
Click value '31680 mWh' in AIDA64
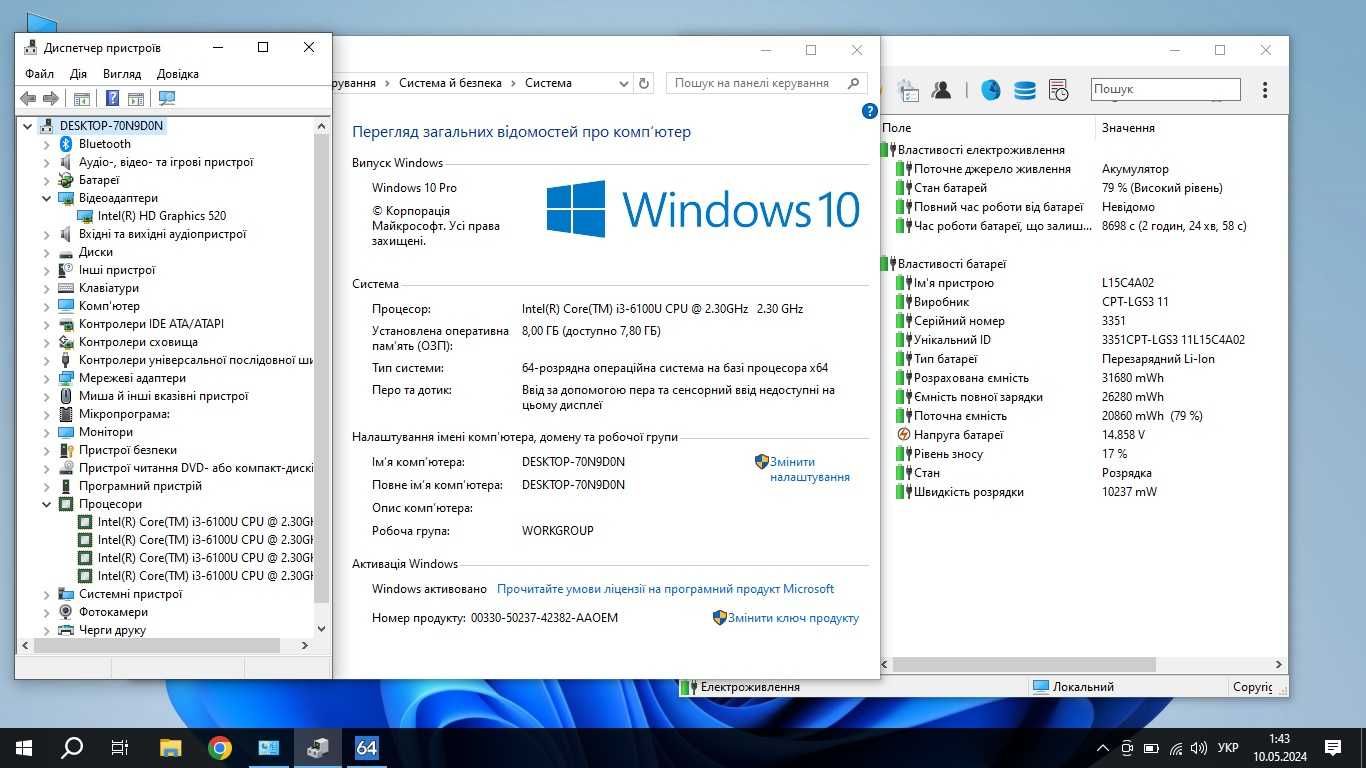point(1133,378)
